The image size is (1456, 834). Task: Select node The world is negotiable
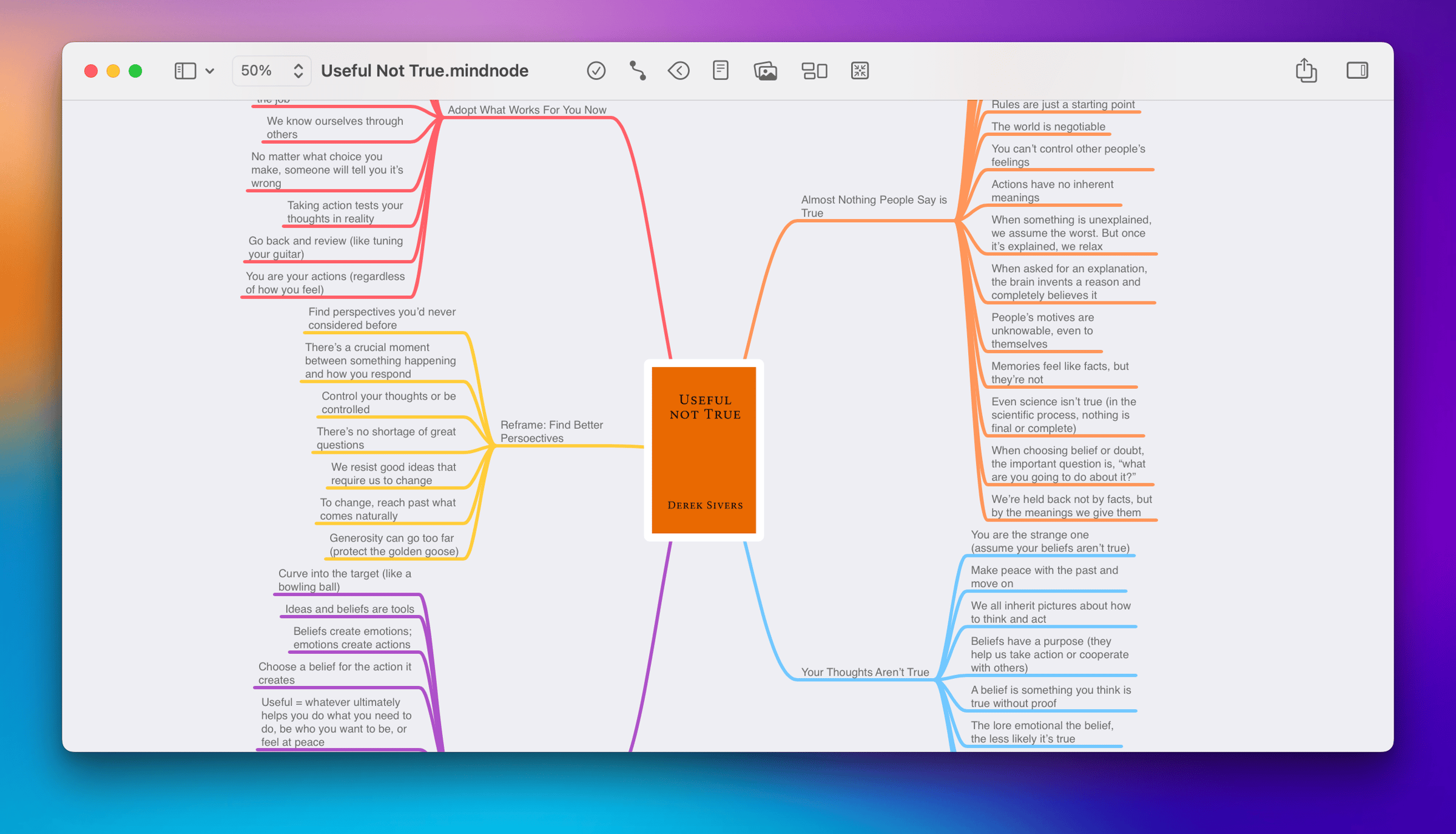coord(1048,127)
